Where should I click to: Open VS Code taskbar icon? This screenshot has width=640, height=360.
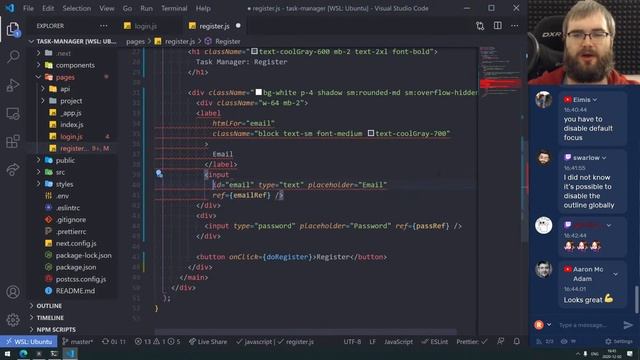[x=70, y=353]
